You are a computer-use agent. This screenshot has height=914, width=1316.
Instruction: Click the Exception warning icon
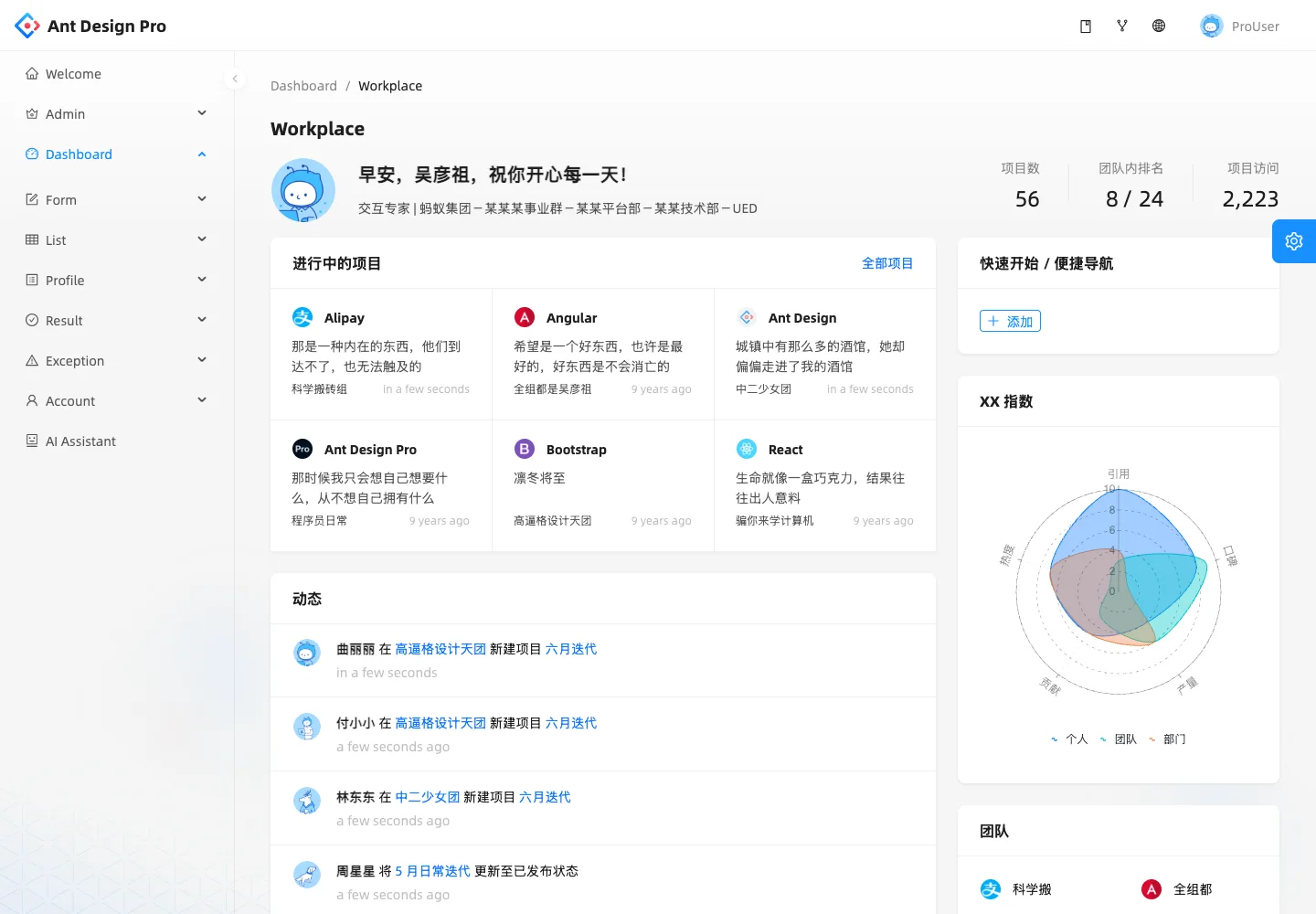tap(32, 361)
